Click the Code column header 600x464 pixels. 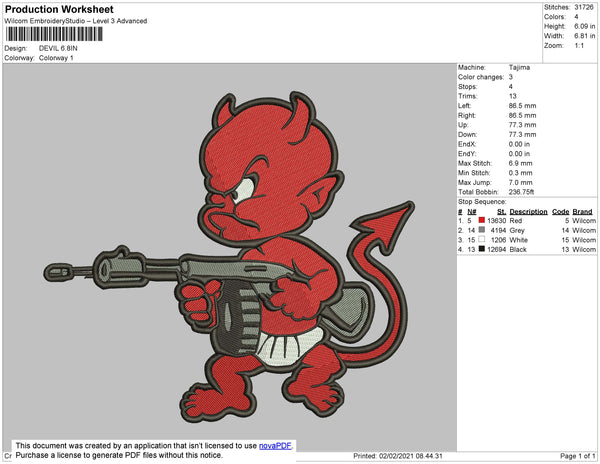tap(561, 212)
